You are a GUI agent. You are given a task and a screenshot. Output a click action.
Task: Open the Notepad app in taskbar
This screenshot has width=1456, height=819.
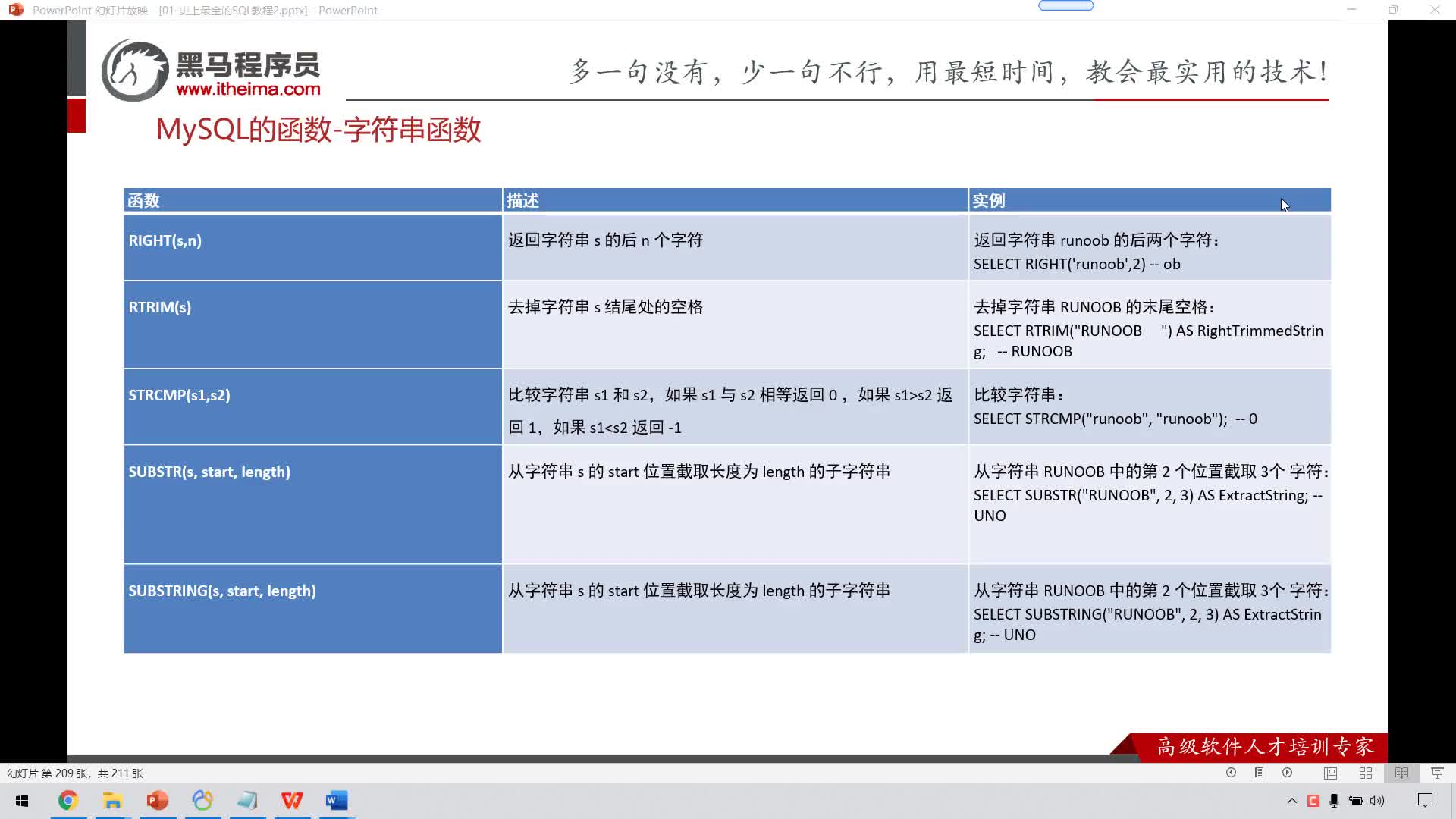pos(247,801)
